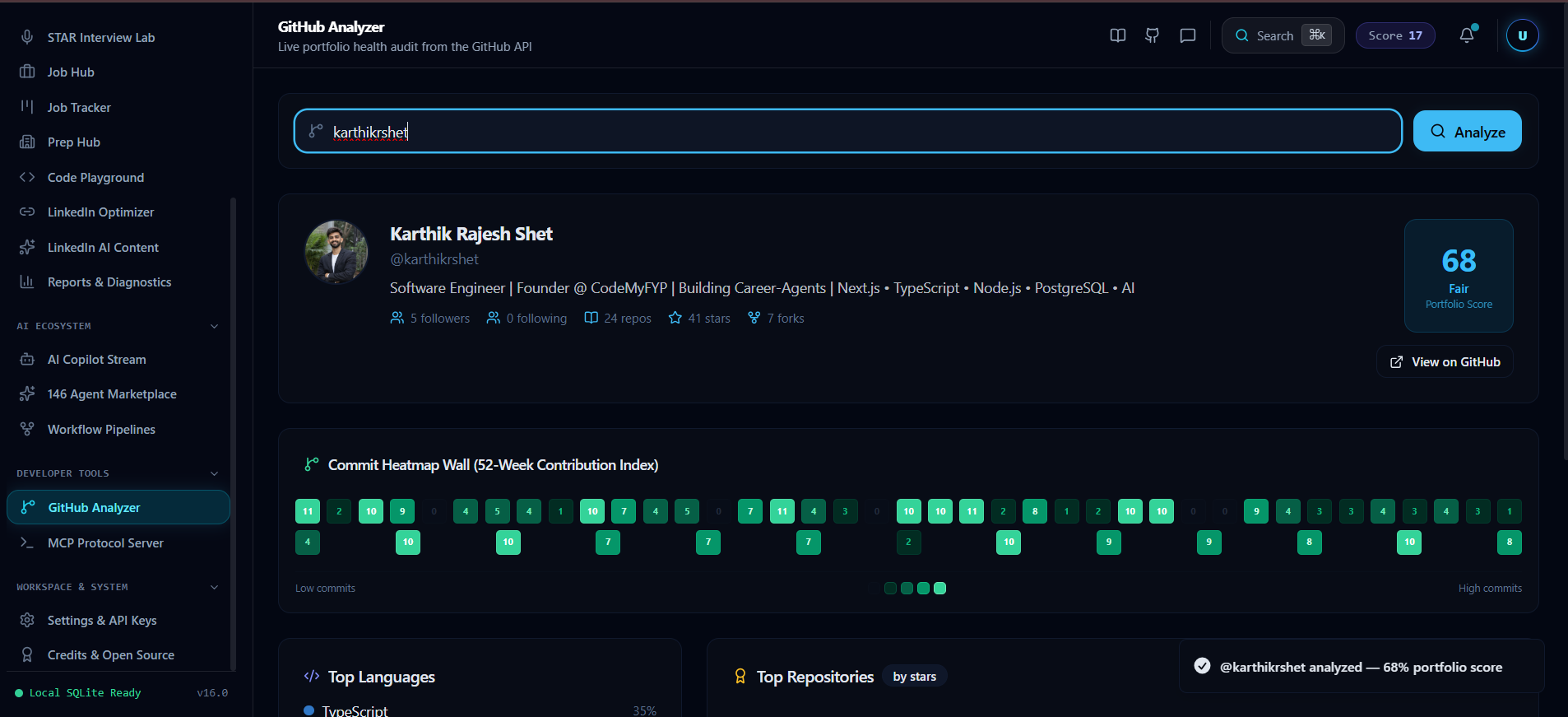The height and width of the screenshot is (717, 1568).
Task: Click the High commits legend label
Action: click(x=1490, y=588)
